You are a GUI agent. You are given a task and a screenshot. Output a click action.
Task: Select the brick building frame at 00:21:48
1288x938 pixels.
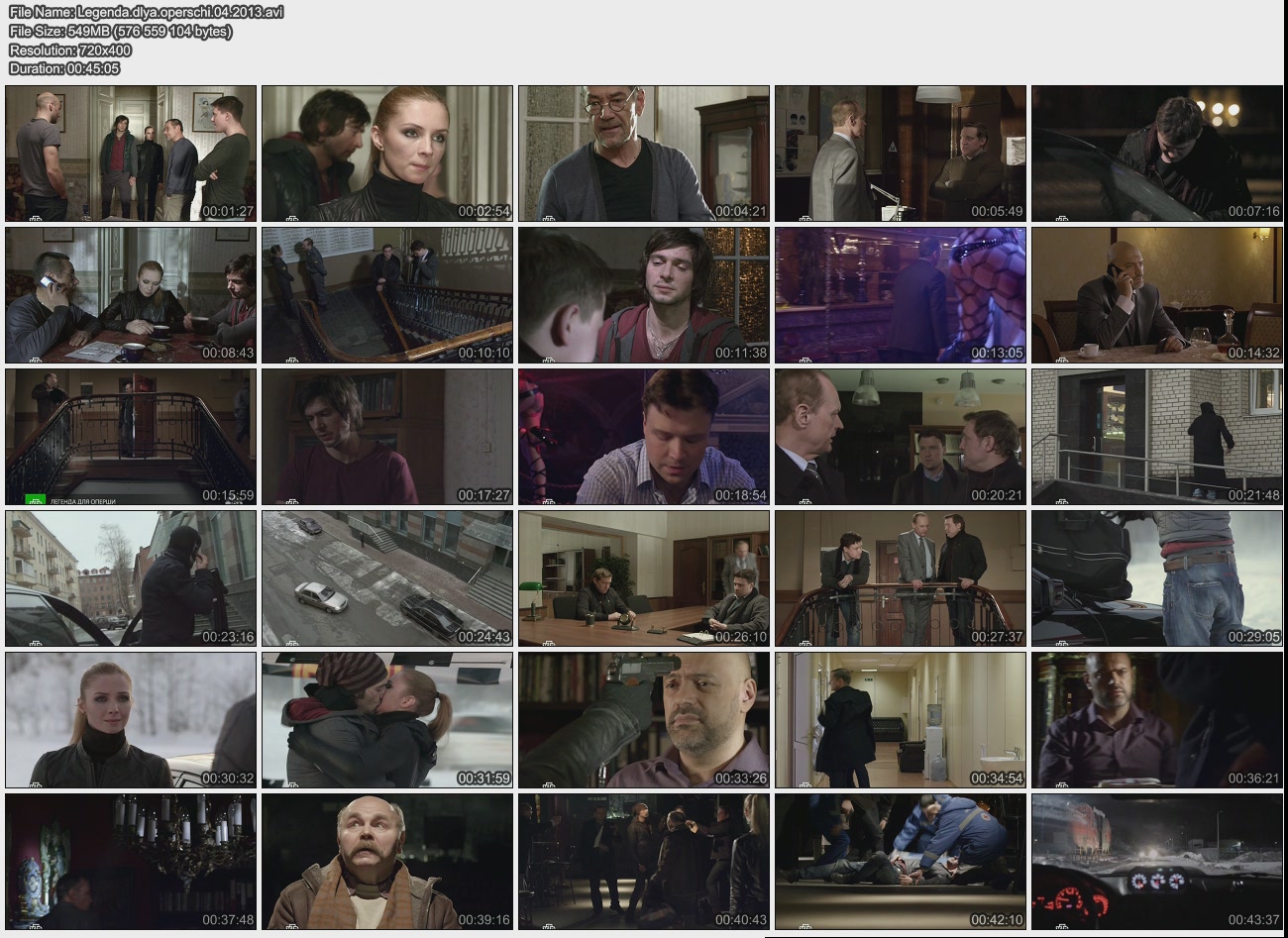pyautogui.click(x=1156, y=437)
